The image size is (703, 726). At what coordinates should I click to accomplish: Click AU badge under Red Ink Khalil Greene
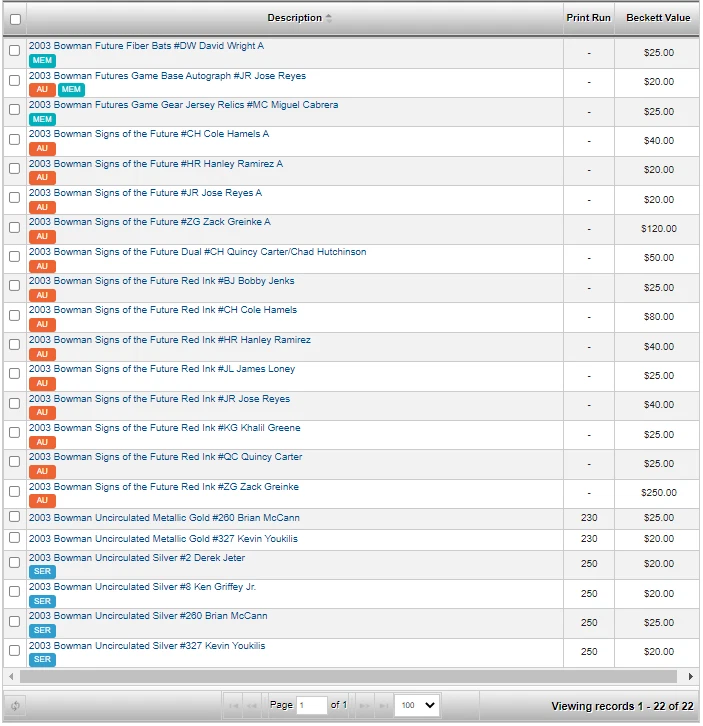pyautogui.click(x=42, y=442)
